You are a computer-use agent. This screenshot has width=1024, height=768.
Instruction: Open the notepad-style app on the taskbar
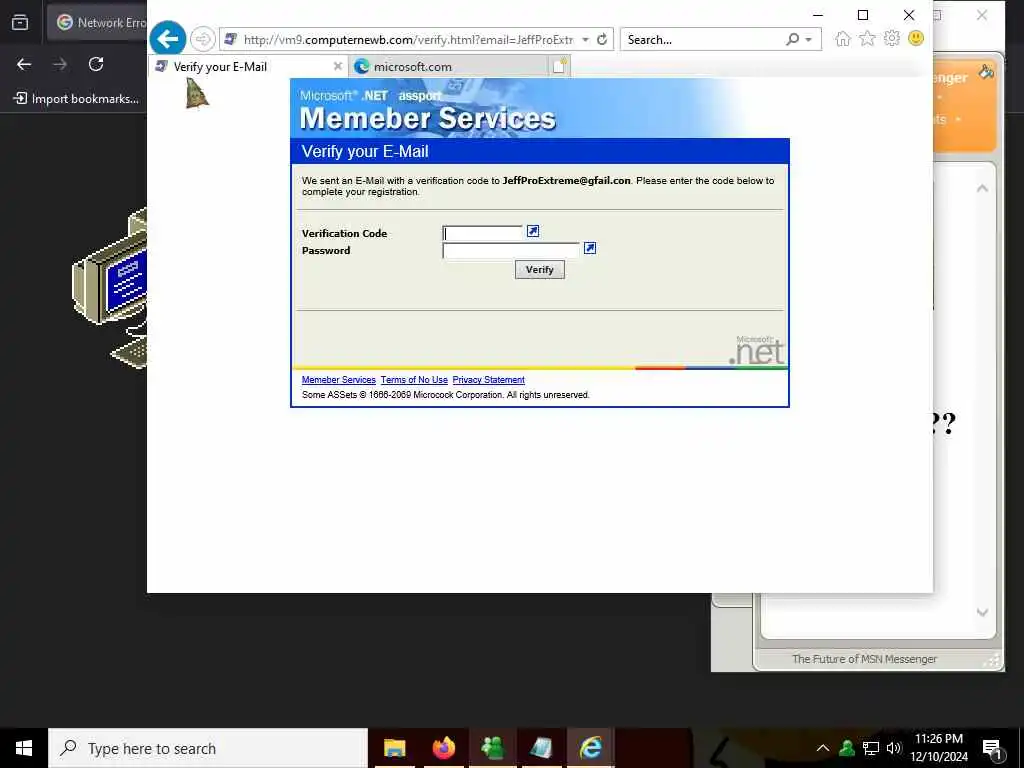(541, 748)
